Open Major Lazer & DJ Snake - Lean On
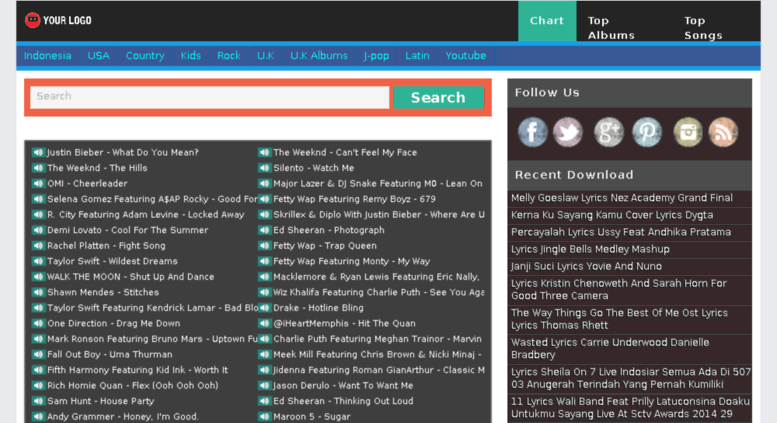The width and height of the screenshot is (777, 423). click(378, 183)
